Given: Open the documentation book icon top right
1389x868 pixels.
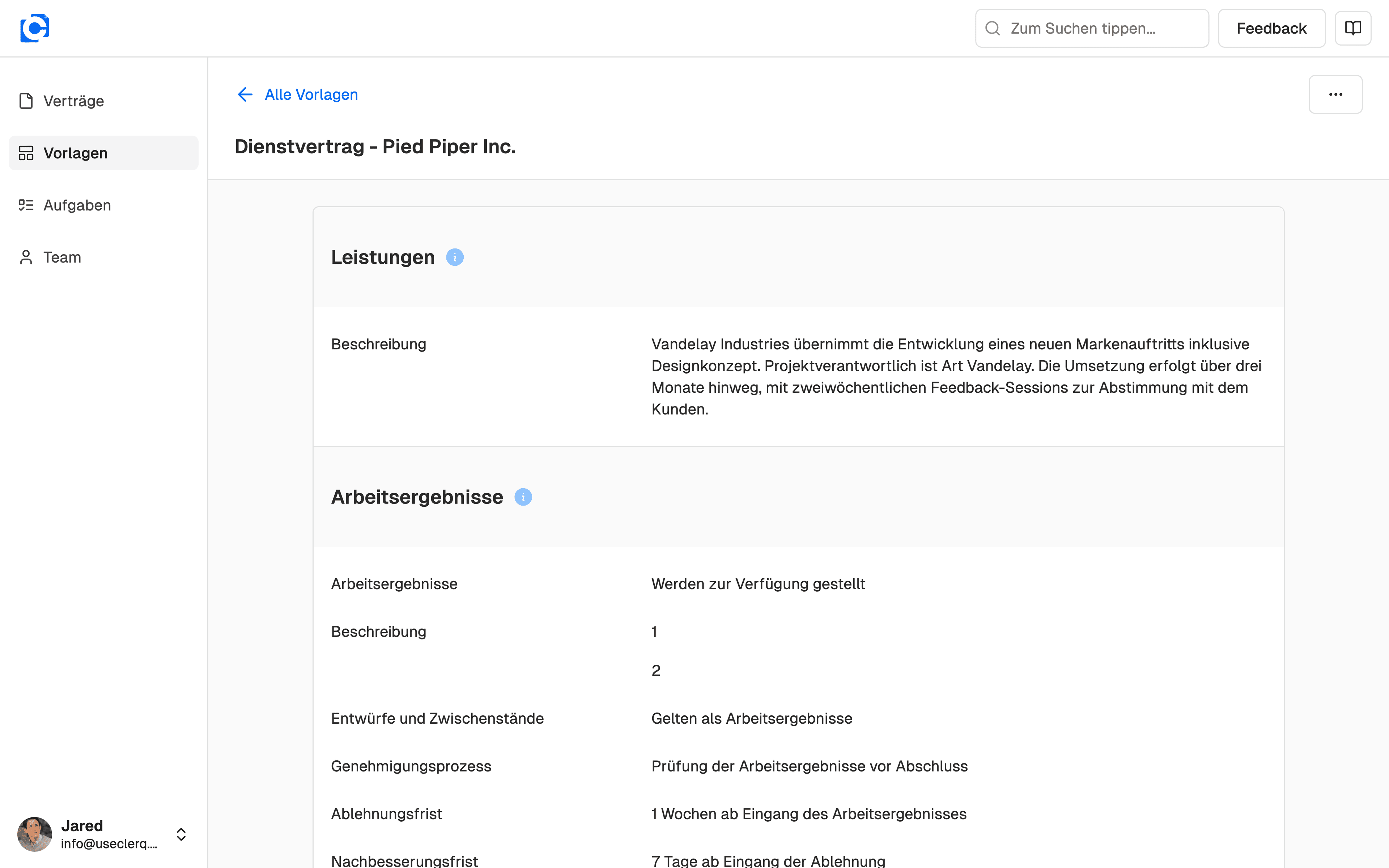Looking at the screenshot, I should [x=1353, y=27].
